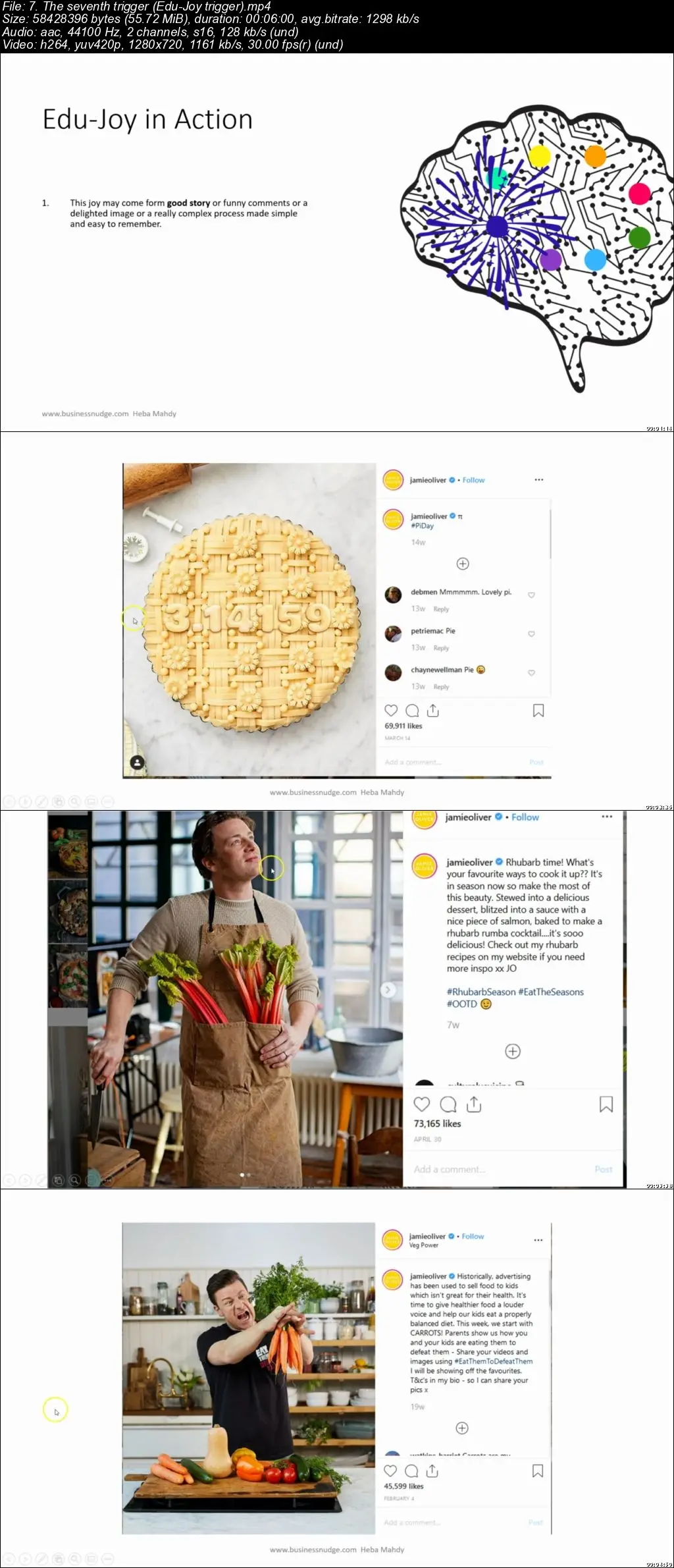Open the three-dot options on the Veg Power post
Viewport: 674px width, 1568px height.
pos(538,1240)
